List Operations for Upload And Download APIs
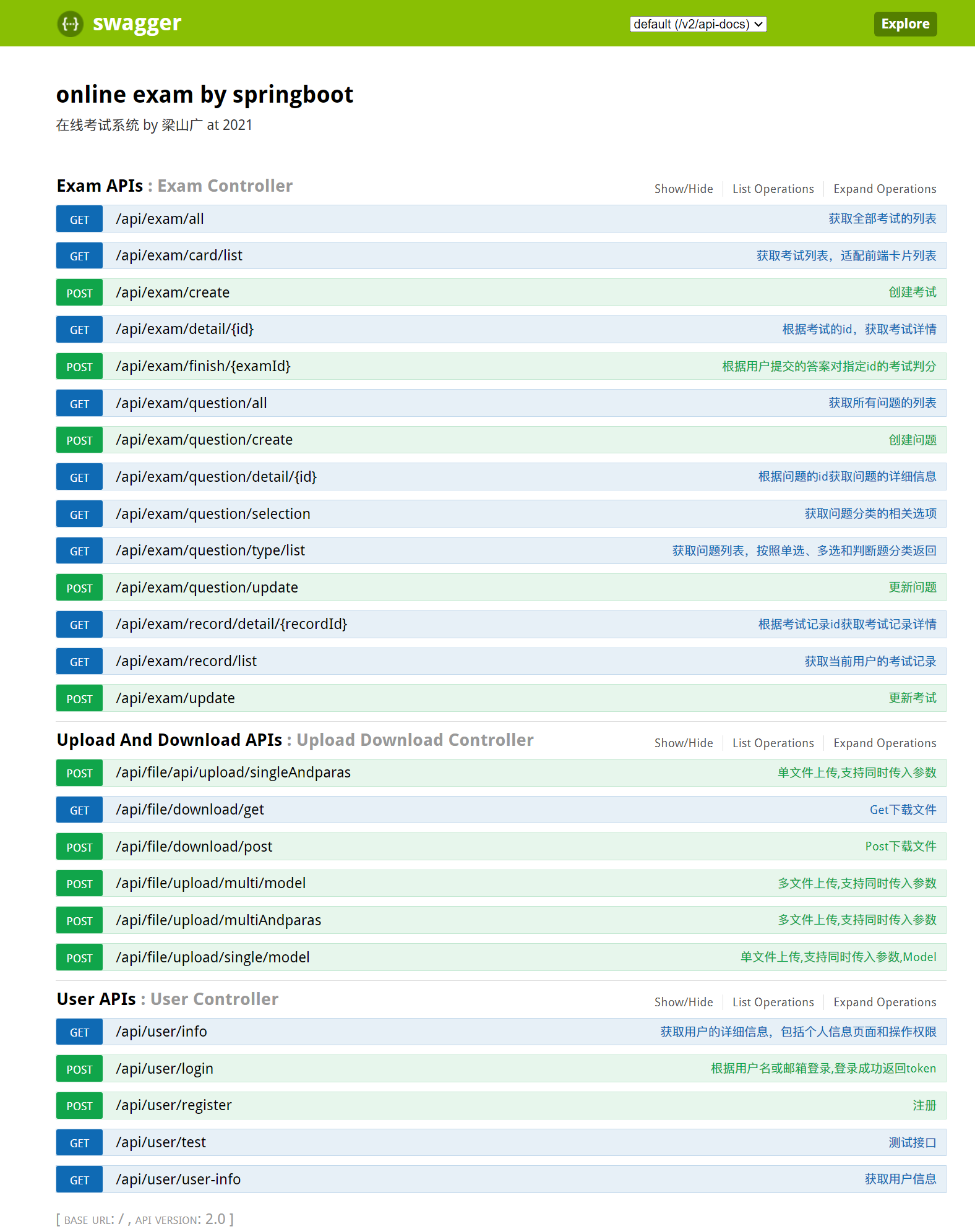 pyautogui.click(x=773, y=743)
